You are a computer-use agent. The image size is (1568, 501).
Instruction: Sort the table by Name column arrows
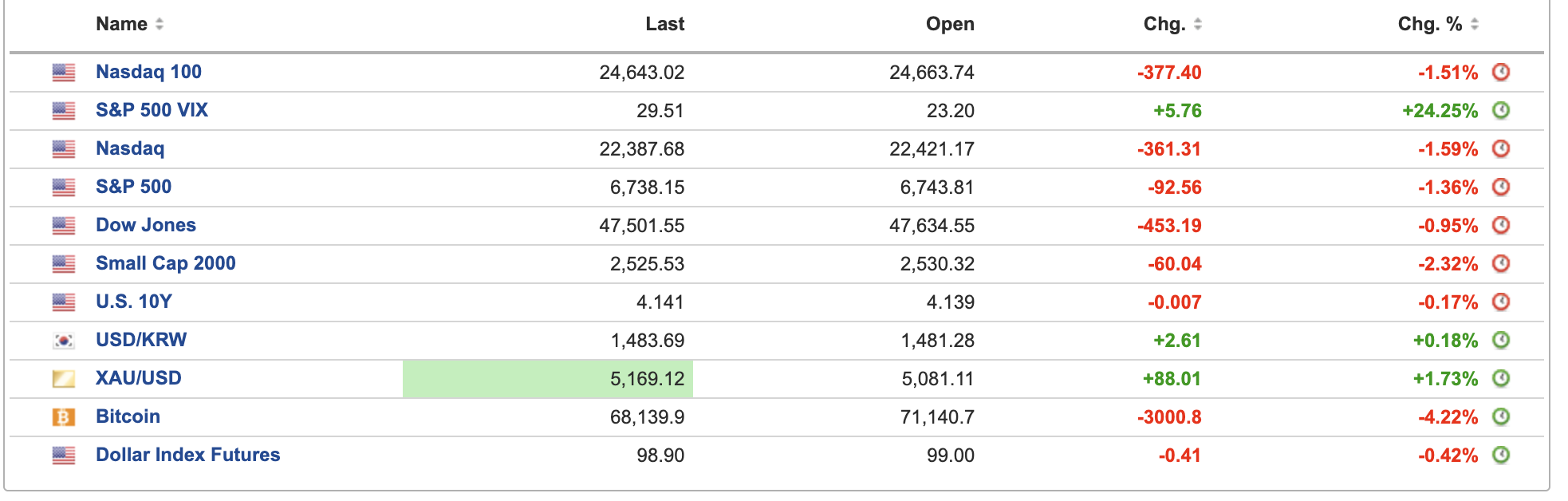click(160, 25)
